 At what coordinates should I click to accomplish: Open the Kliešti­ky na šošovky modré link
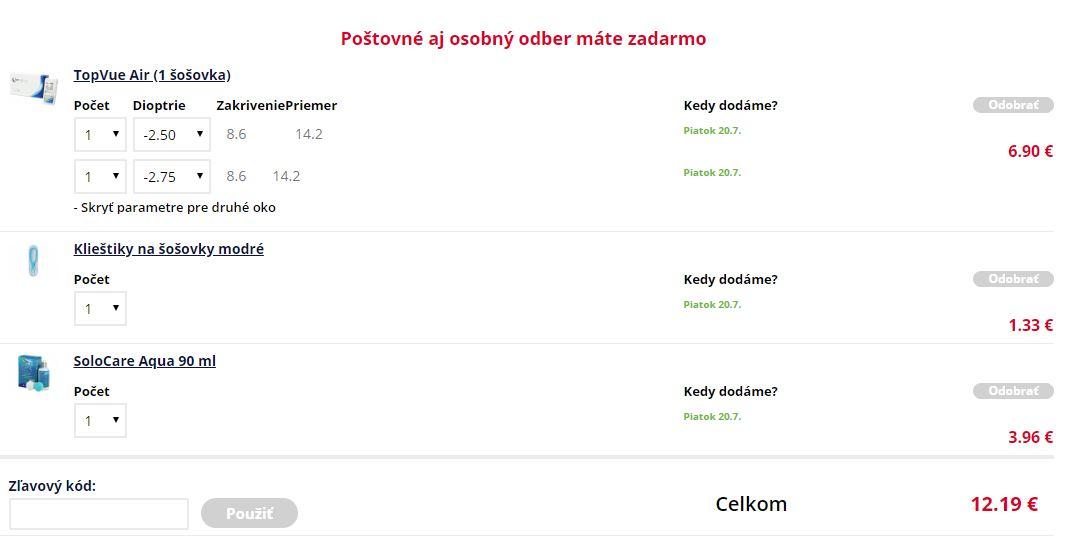[x=168, y=249]
